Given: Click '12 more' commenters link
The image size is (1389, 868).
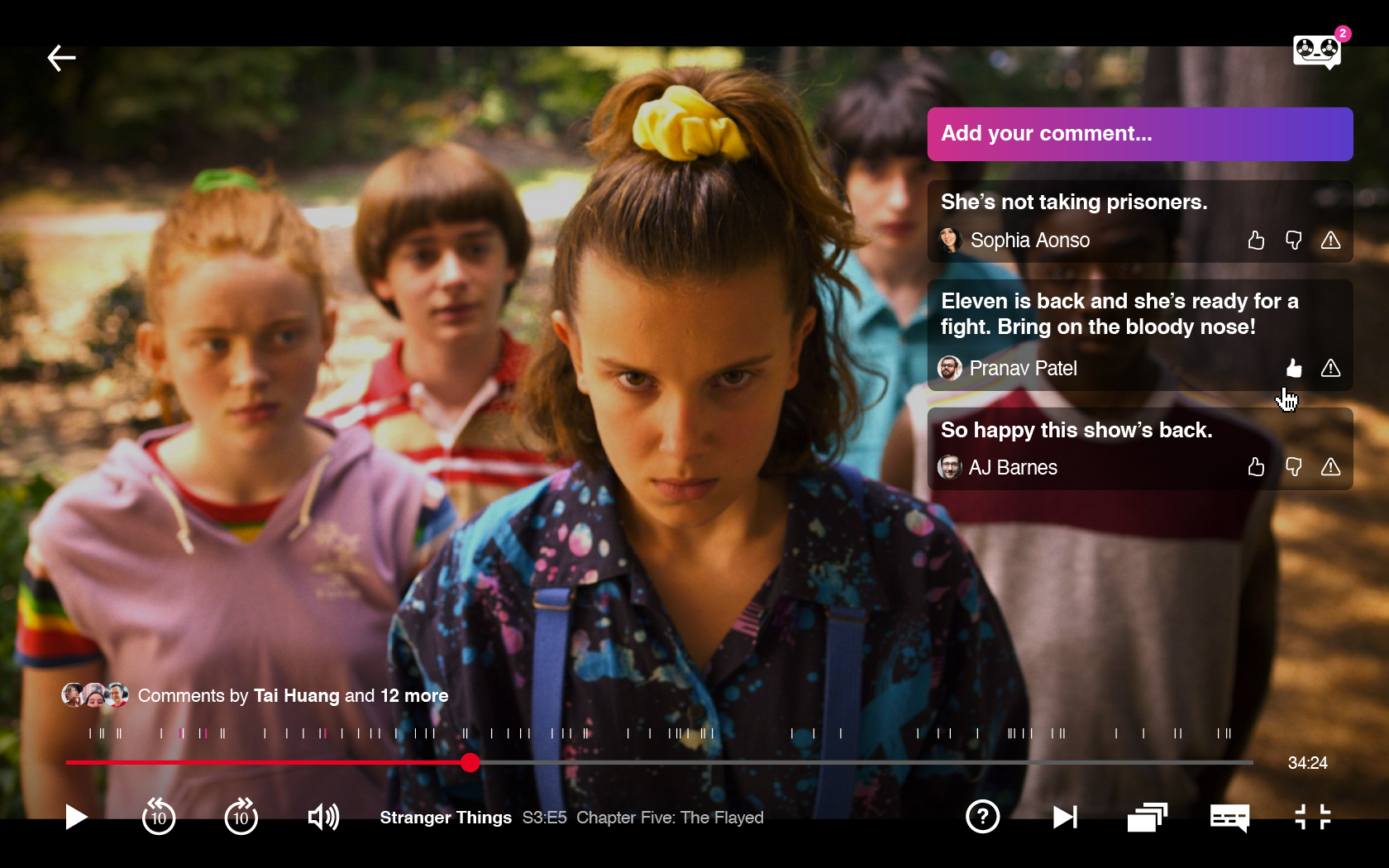Looking at the screenshot, I should pos(414,696).
